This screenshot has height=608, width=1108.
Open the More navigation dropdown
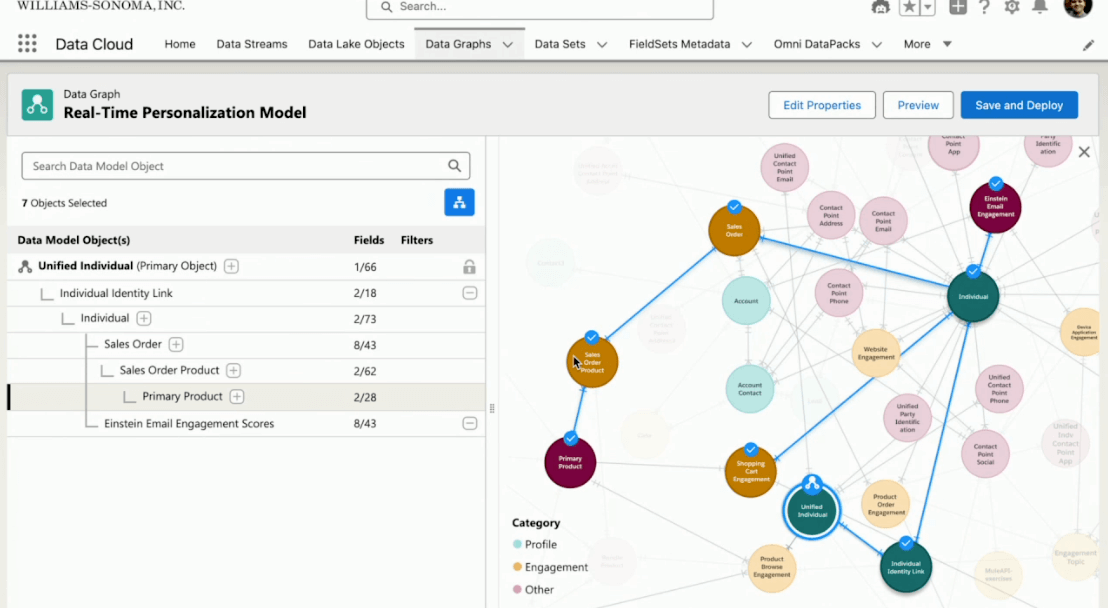pos(928,44)
